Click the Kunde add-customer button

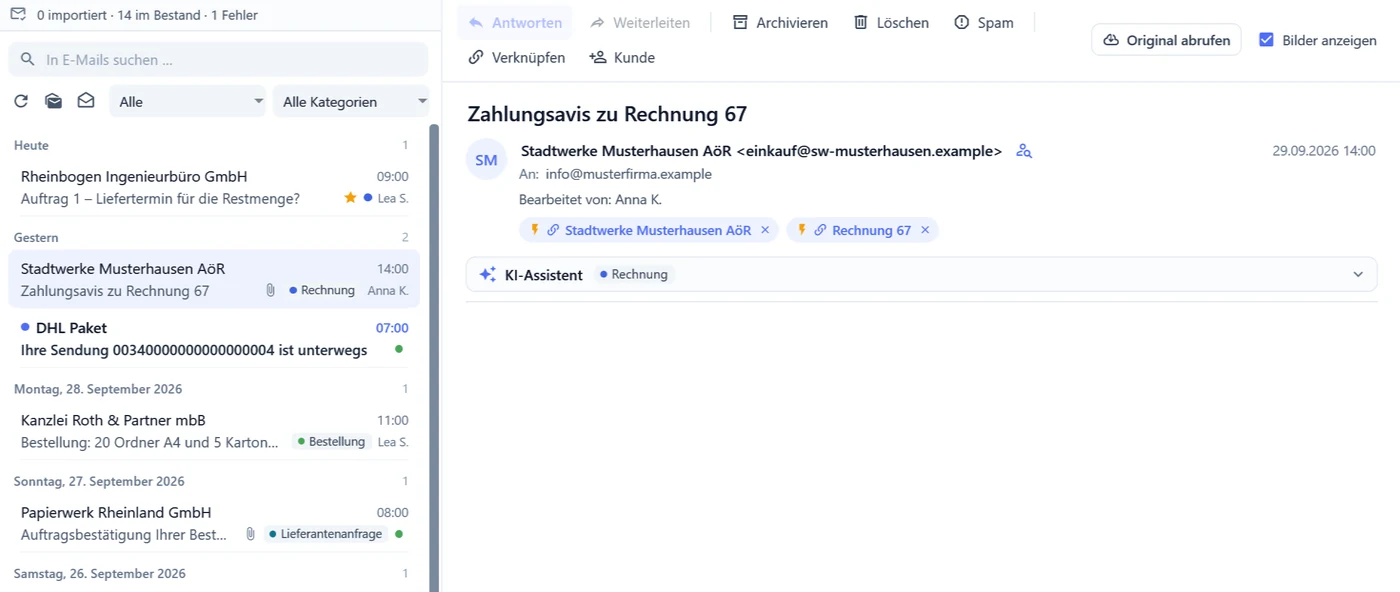(x=622, y=57)
